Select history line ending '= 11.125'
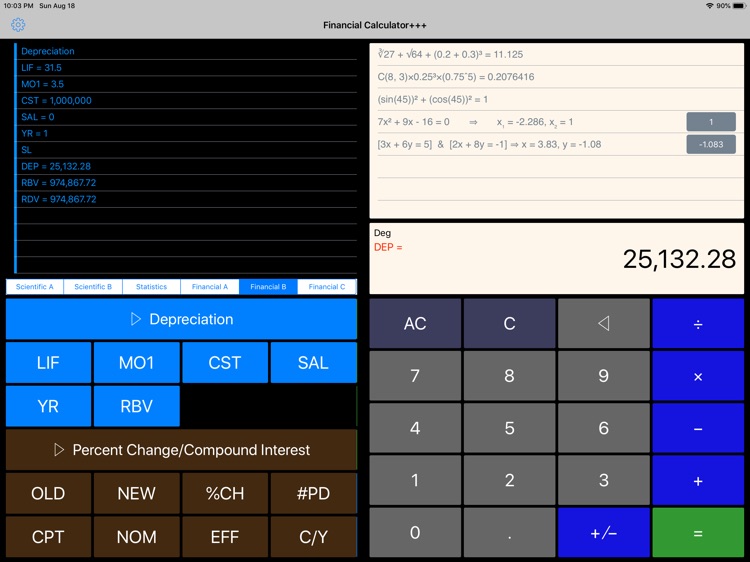The image size is (750, 562). tap(560, 55)
